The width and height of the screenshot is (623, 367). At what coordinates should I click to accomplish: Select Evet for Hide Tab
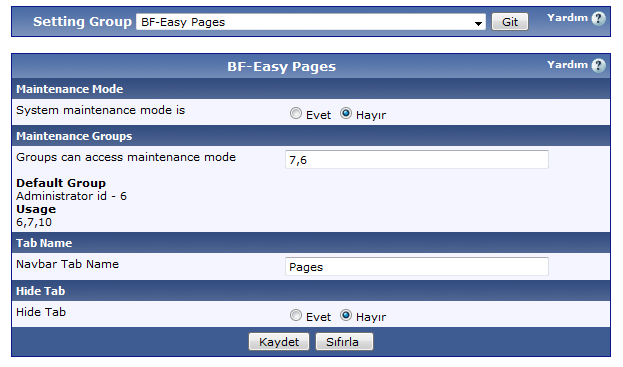pos(296,316)
